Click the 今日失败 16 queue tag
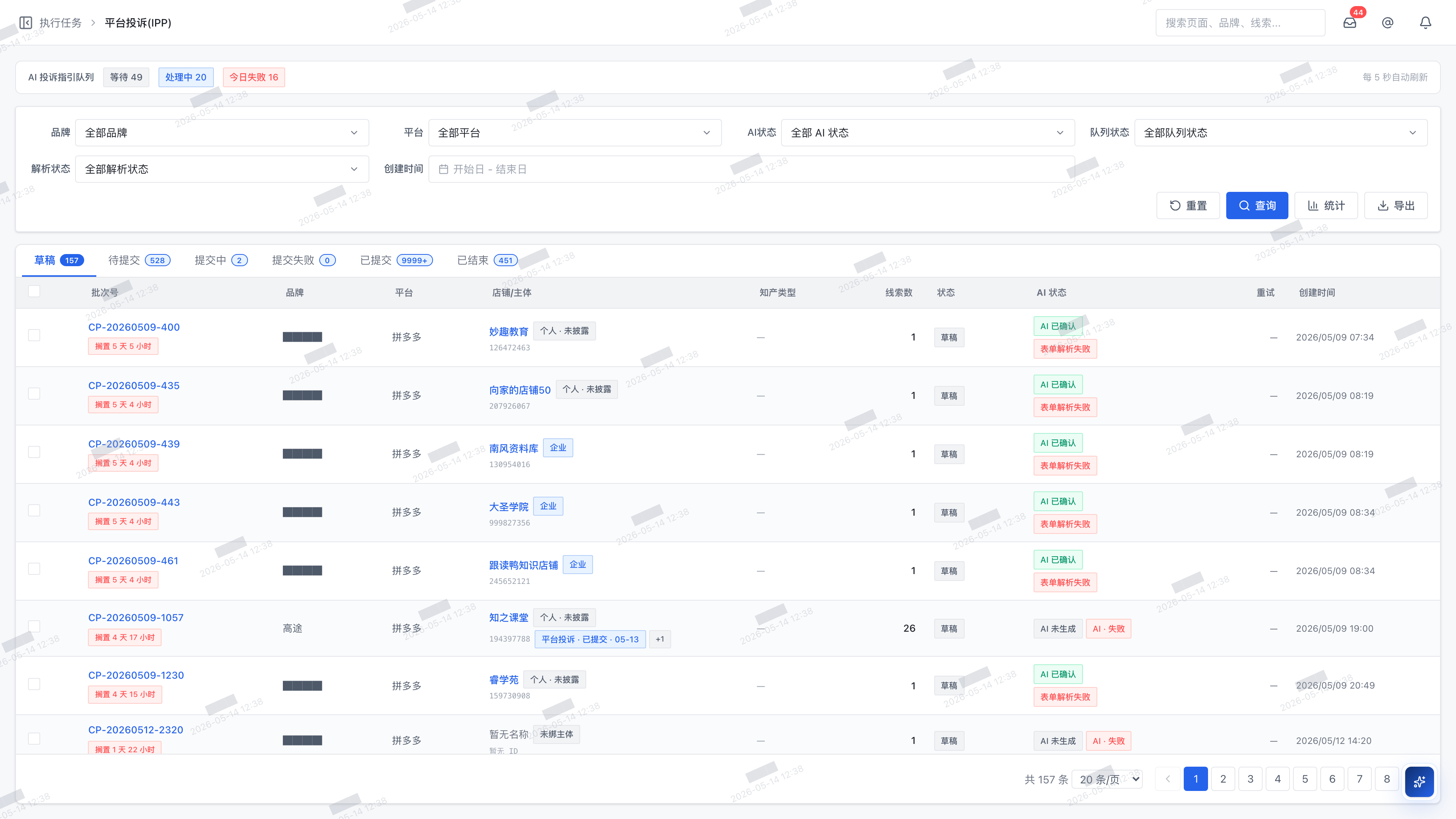This screenshot has width=1456, height=819. click(x=254, y=77)
